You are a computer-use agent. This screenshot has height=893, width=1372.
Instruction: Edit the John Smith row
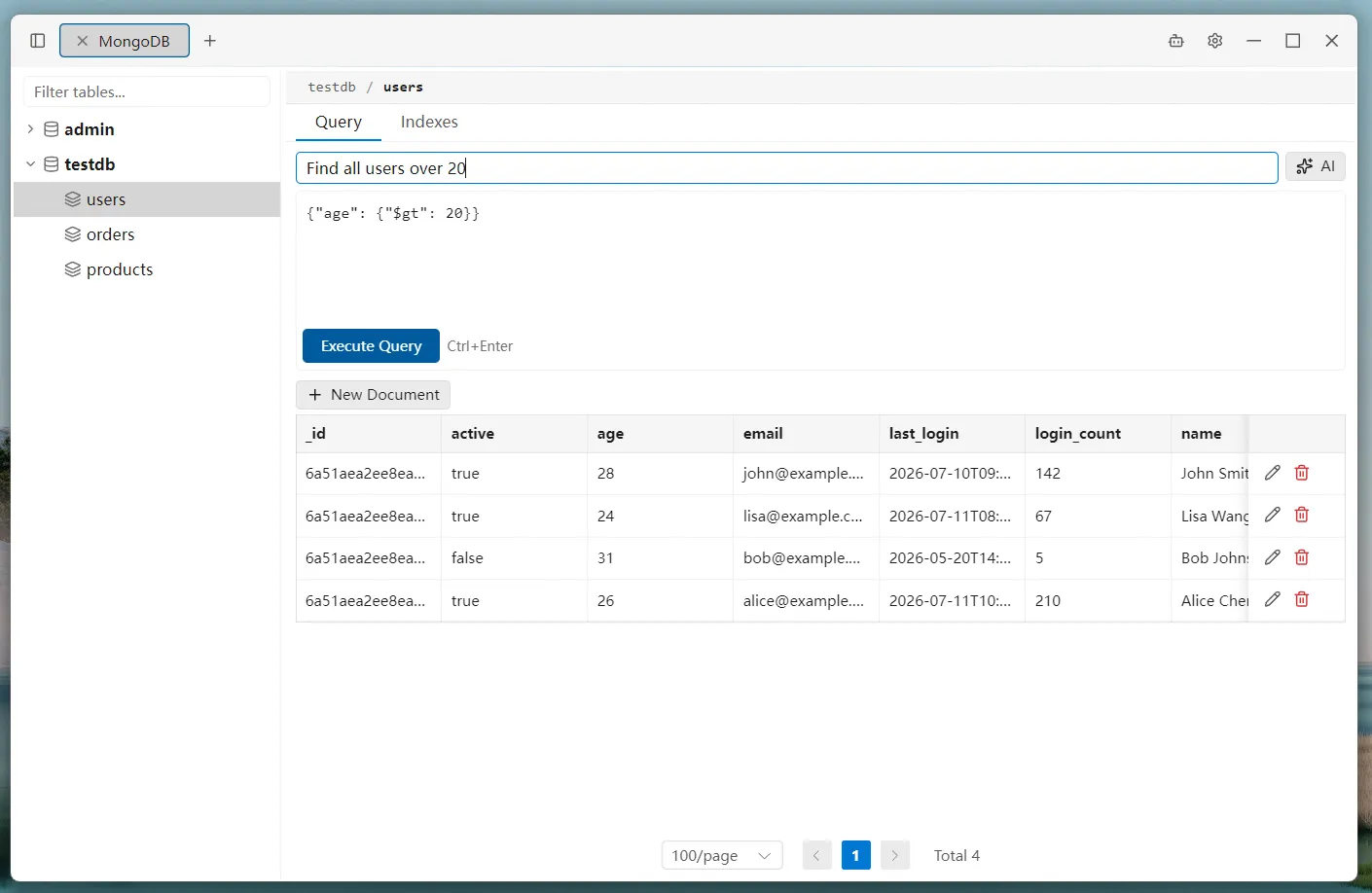tap(1273, 473)
